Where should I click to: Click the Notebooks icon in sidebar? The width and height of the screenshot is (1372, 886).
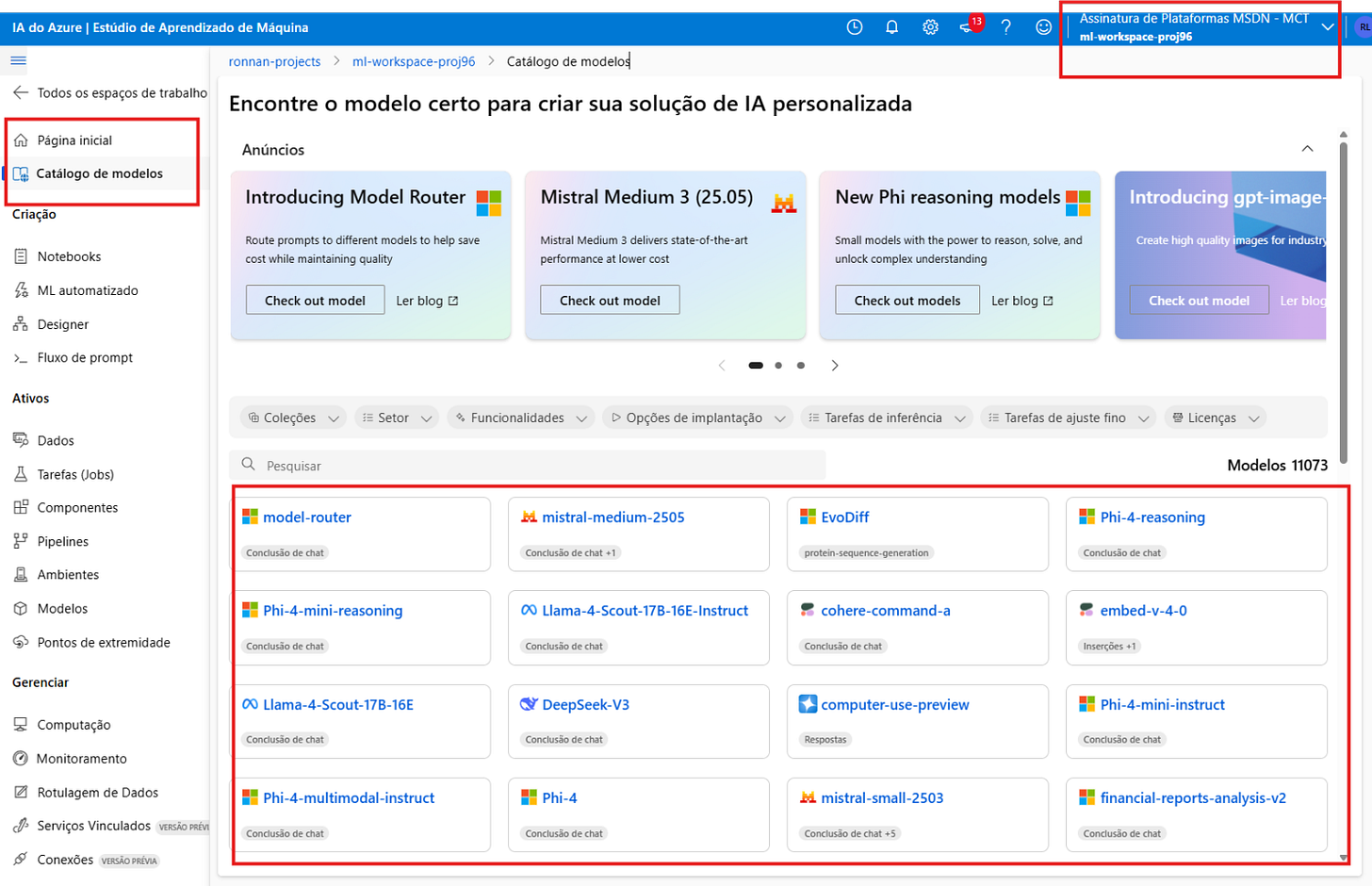21,256
